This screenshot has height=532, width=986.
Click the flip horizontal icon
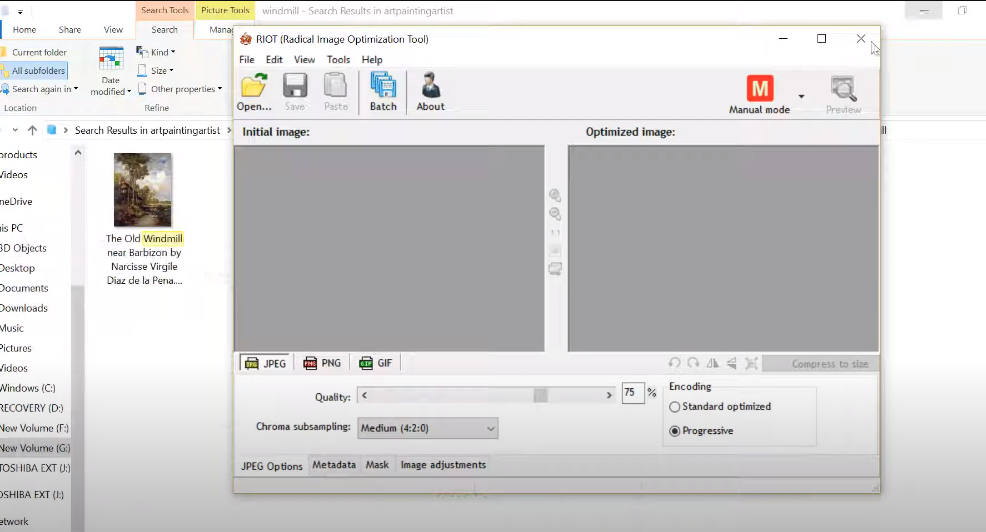[x=712, y=363]
